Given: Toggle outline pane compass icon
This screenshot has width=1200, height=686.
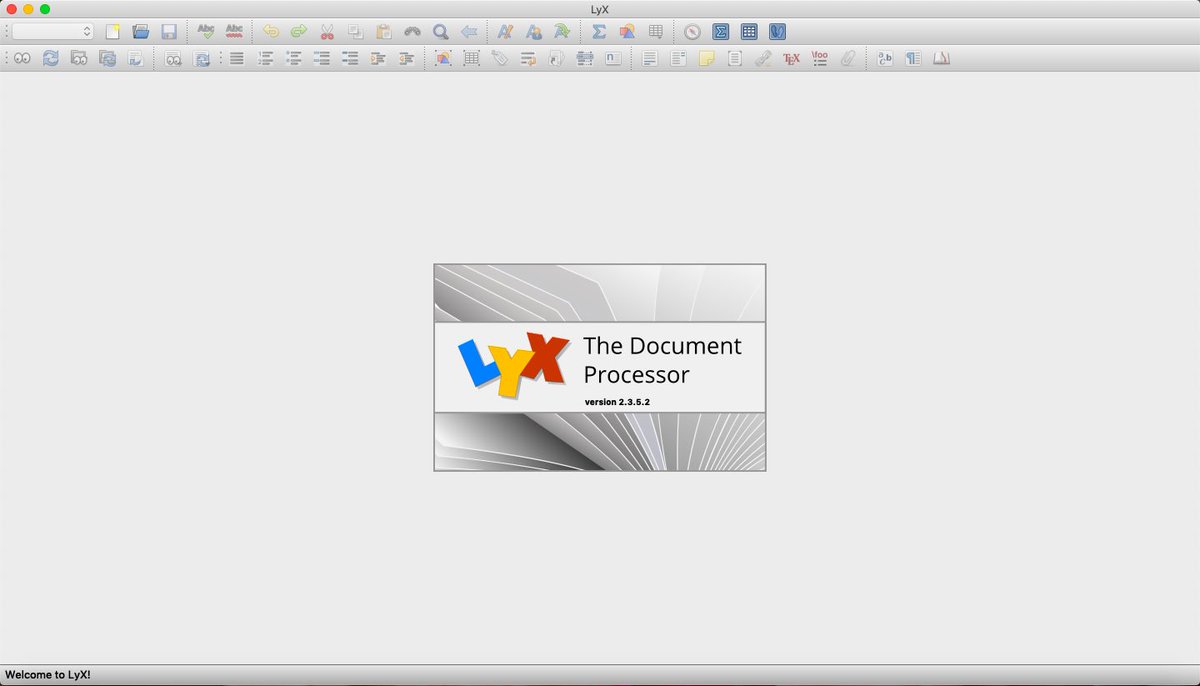Looking at the screenshot, I should click(692, 32).
